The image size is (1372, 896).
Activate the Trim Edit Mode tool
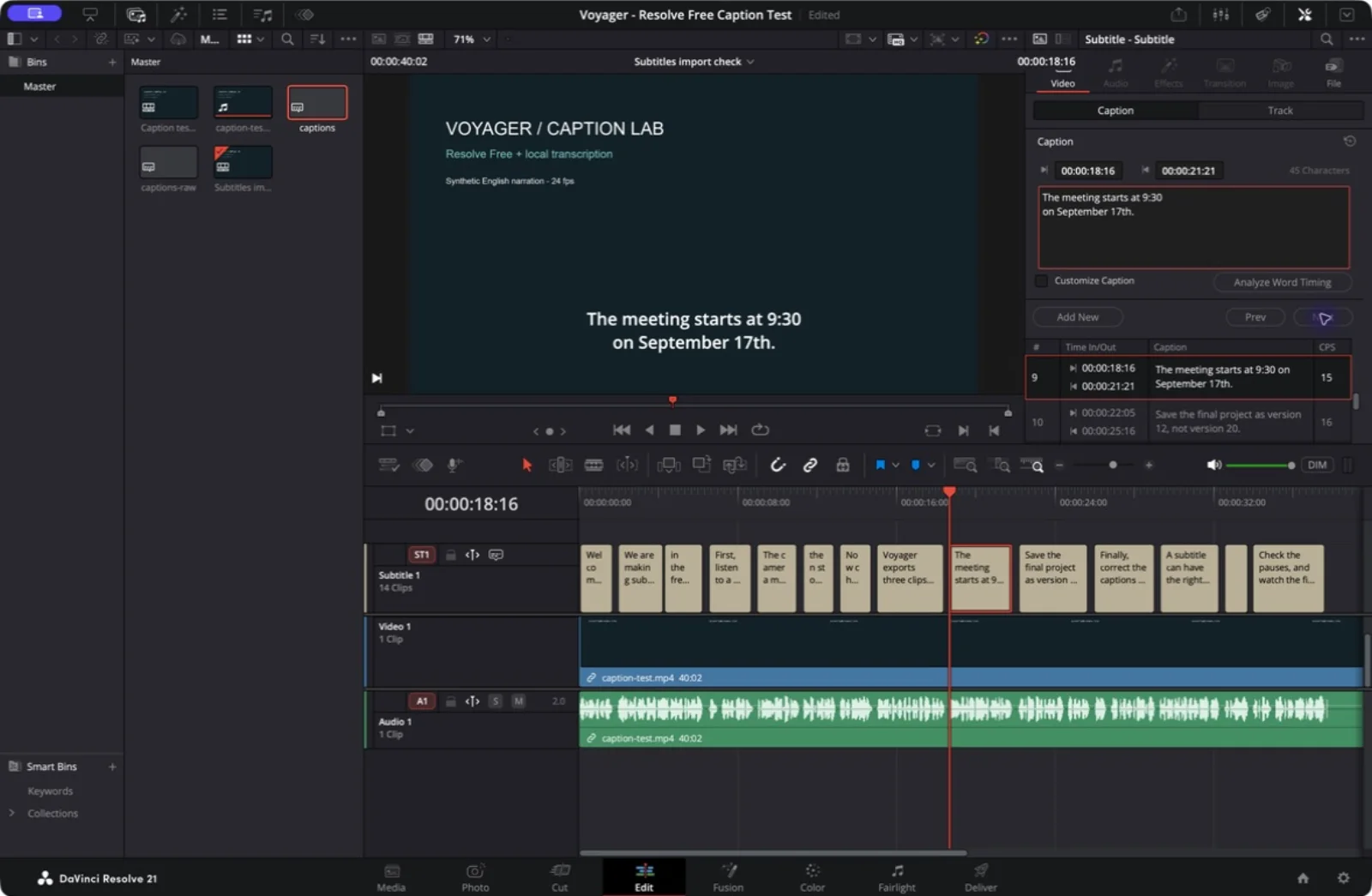(x=560, y=465)
